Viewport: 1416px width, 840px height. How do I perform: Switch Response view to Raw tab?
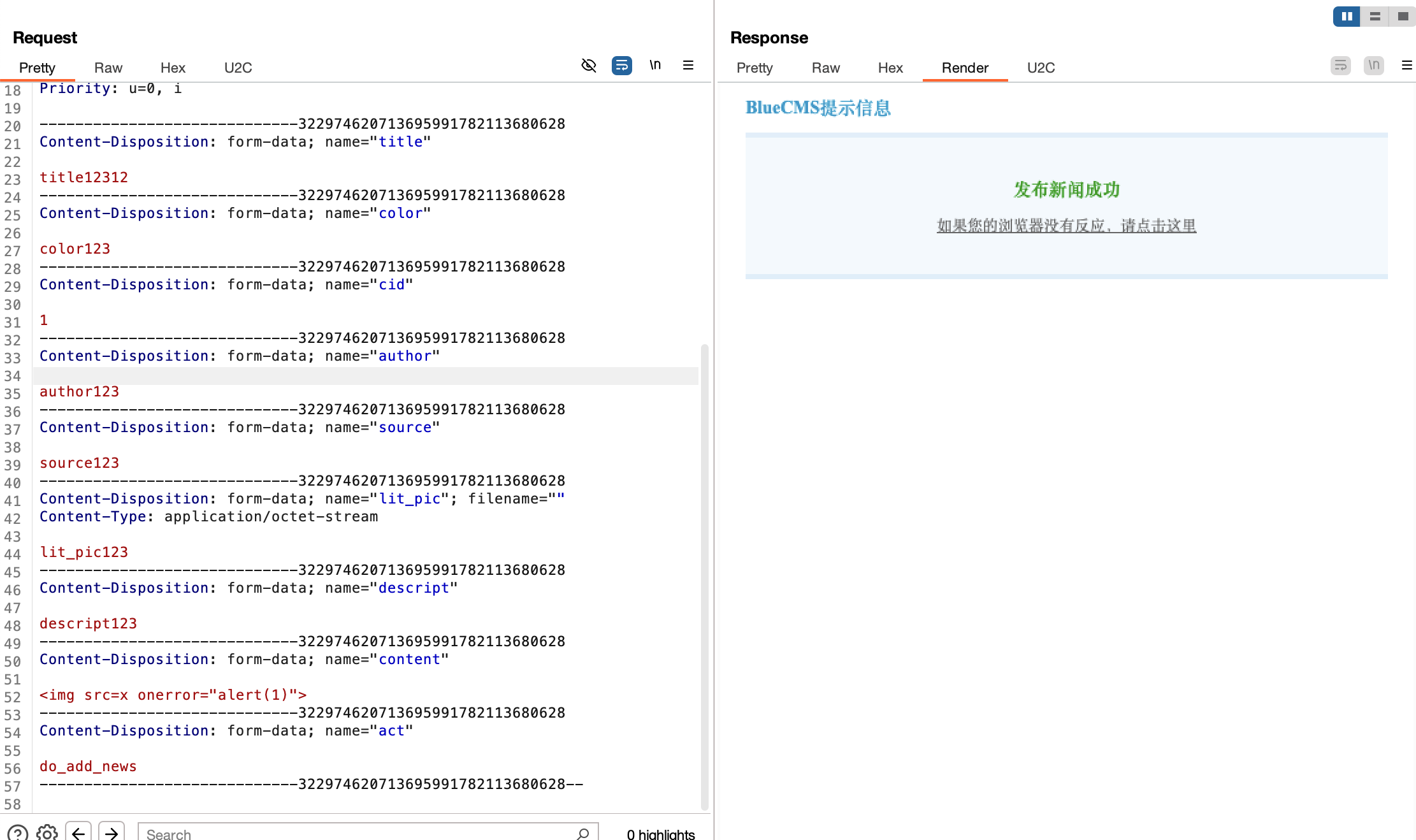coord(826,68)
